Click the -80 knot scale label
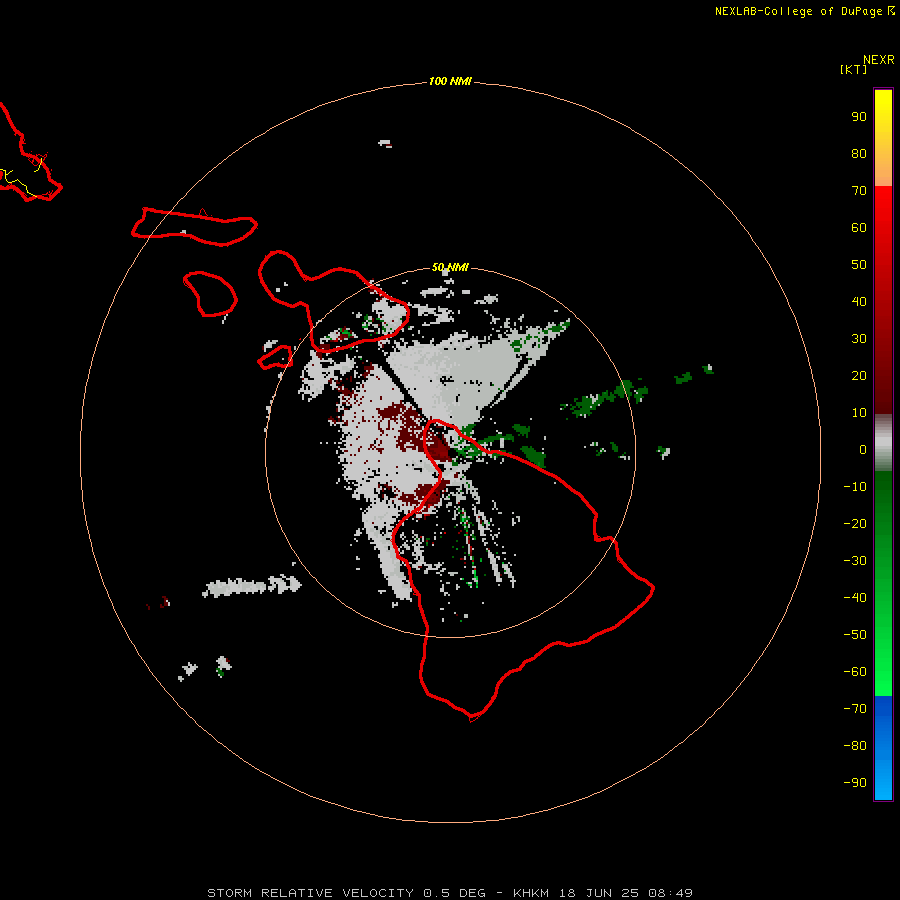 point(855,746)
